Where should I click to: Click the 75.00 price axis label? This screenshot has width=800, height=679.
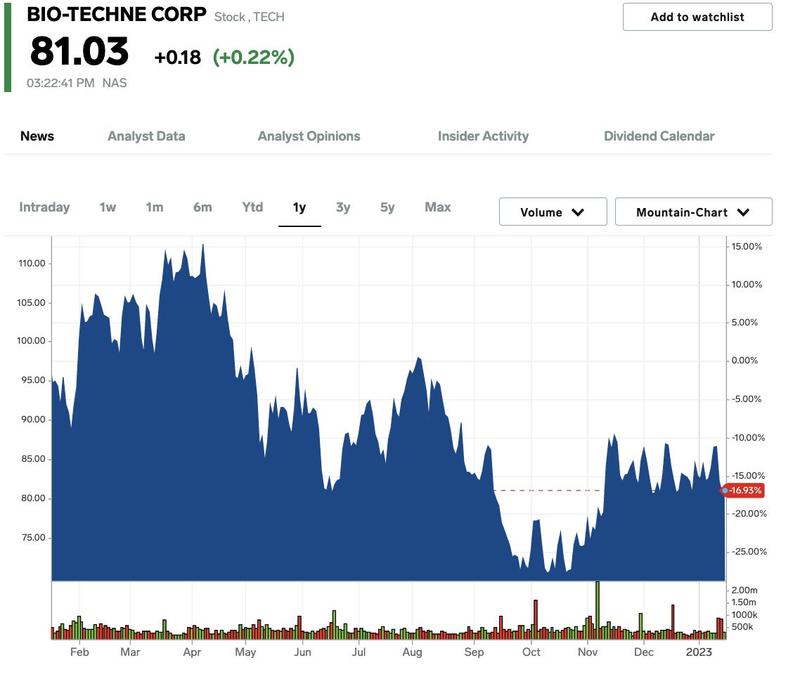[x=34, y=537]
